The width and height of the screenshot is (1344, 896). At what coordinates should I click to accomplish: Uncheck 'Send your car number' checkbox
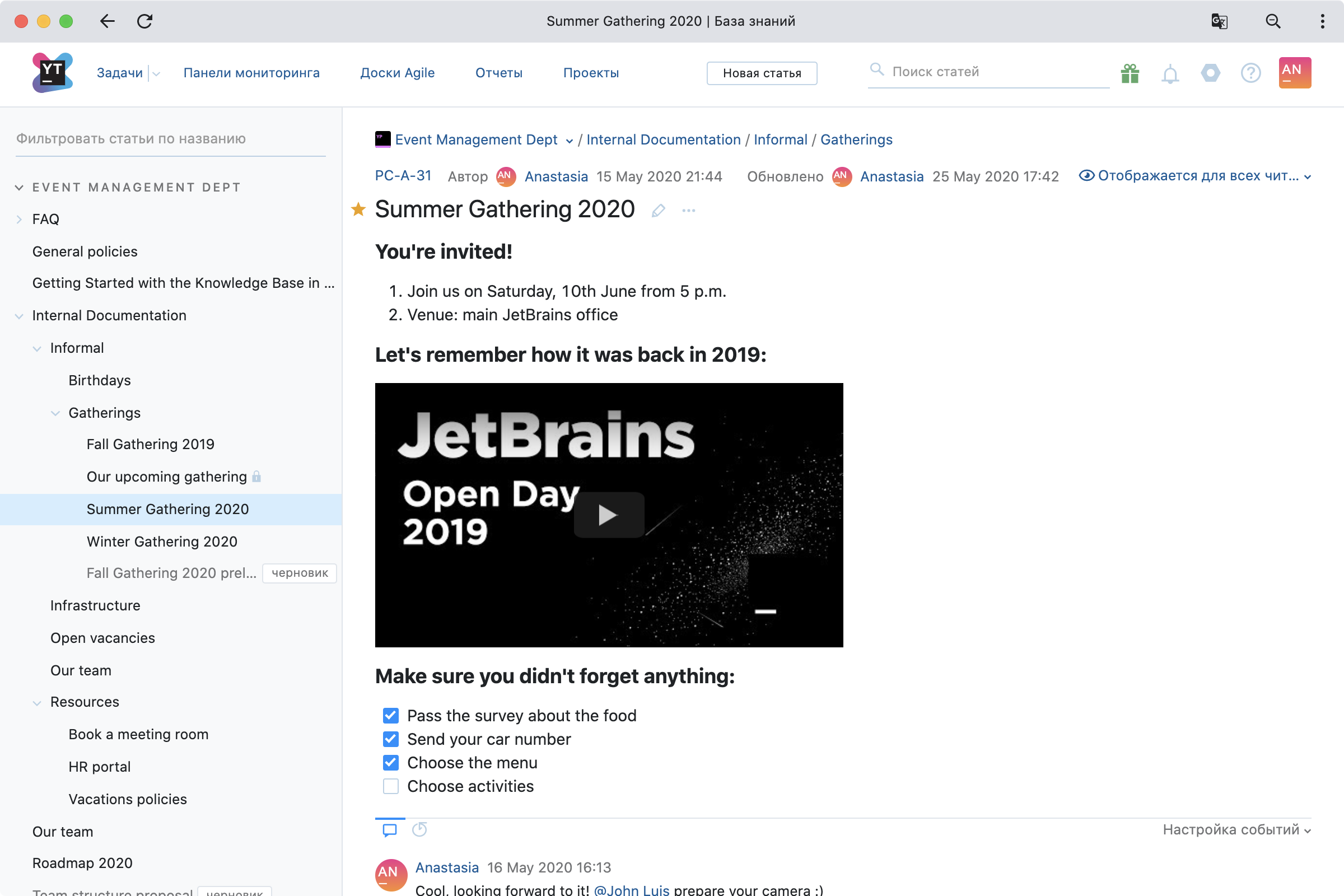click(x=391, y=739)
